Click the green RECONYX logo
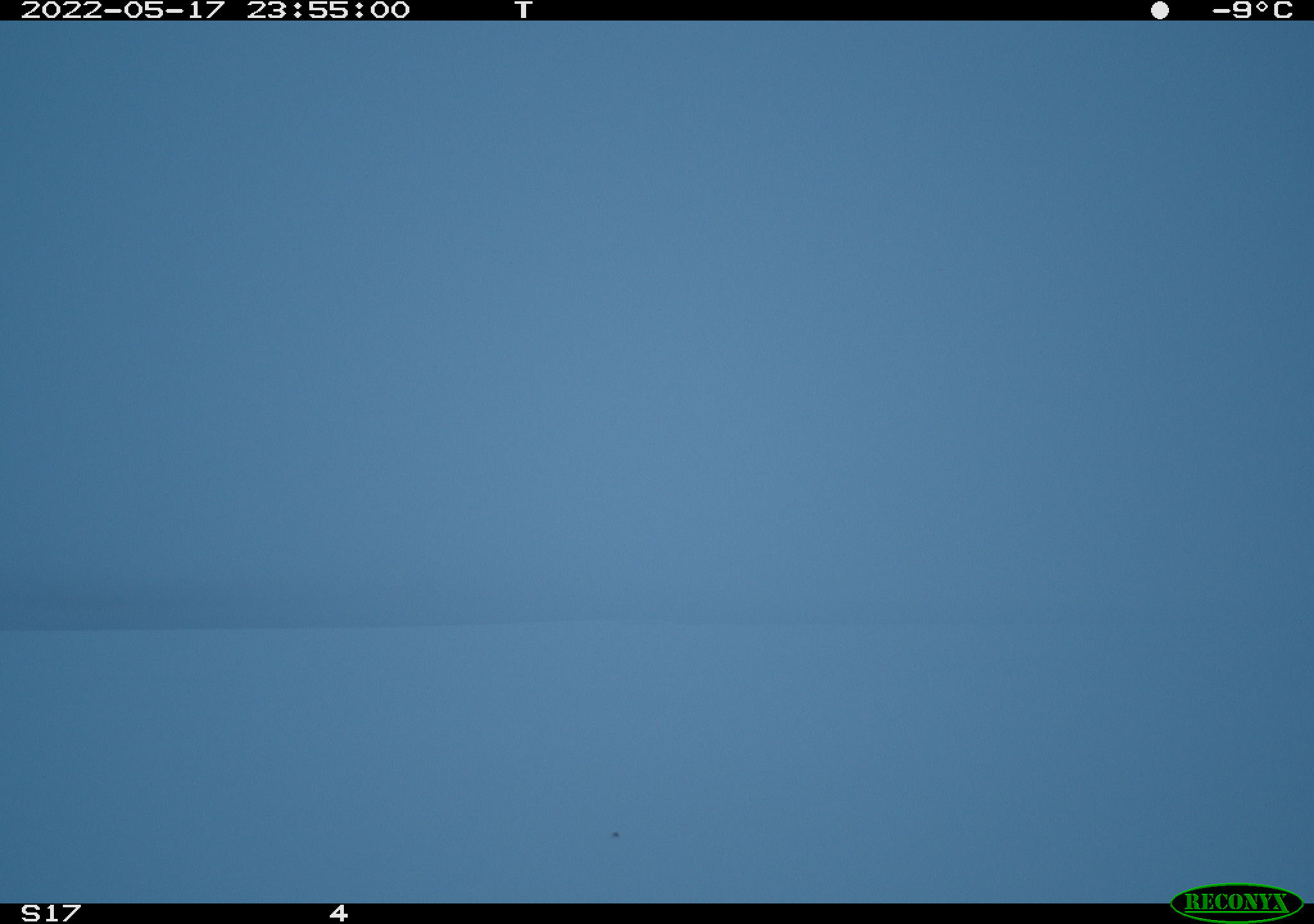This screenshot has height=924, width=1314. pyautogui.click(x=1236, y=903)
